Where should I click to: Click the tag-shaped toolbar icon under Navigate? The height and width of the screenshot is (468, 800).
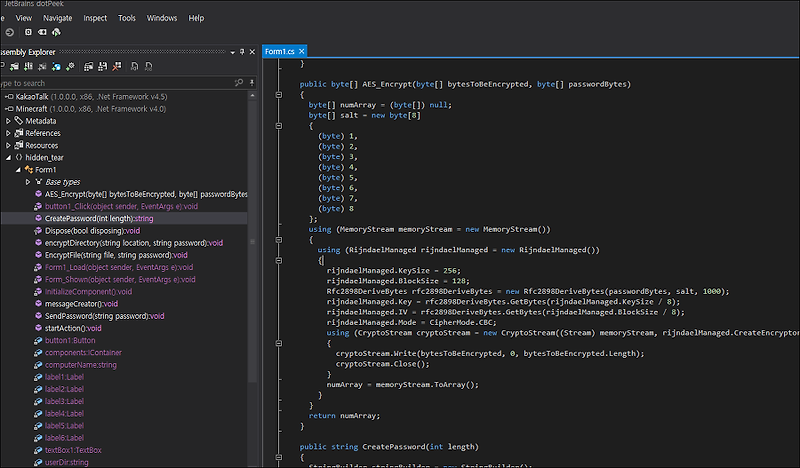click(x=42, y=32)
